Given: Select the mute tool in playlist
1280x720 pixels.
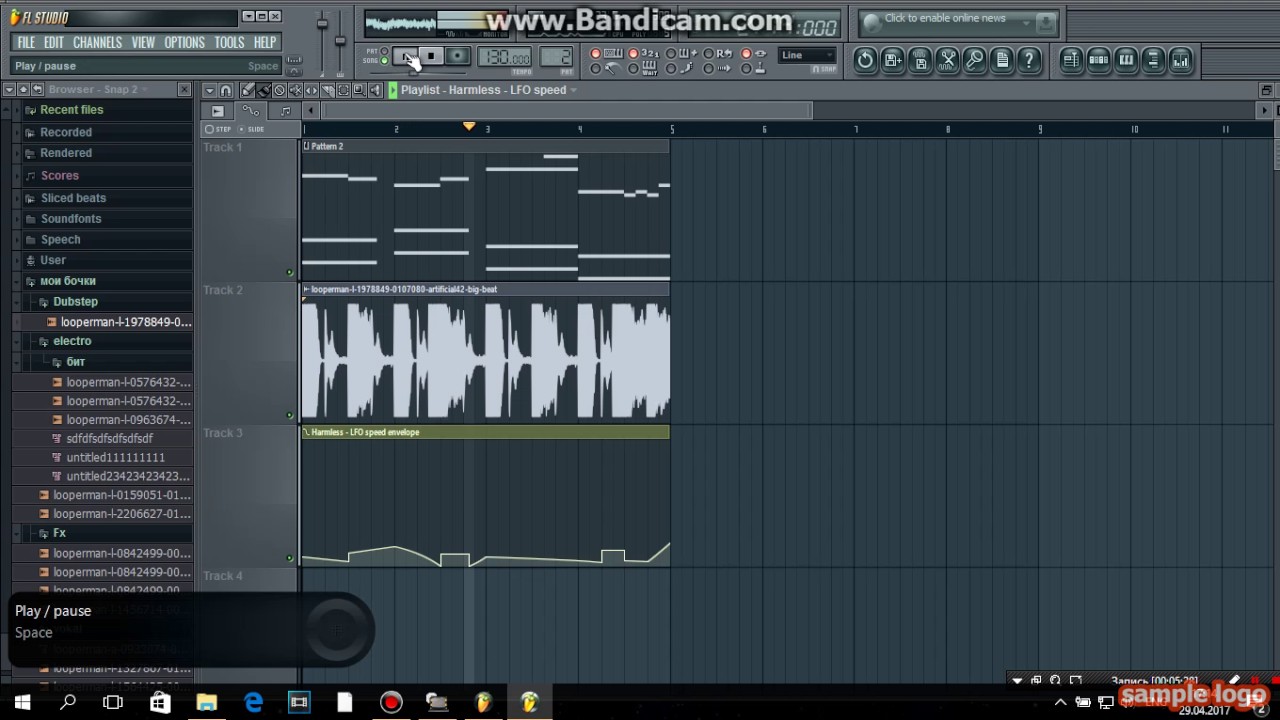Looking at the screenshot, I should point(295,90).
